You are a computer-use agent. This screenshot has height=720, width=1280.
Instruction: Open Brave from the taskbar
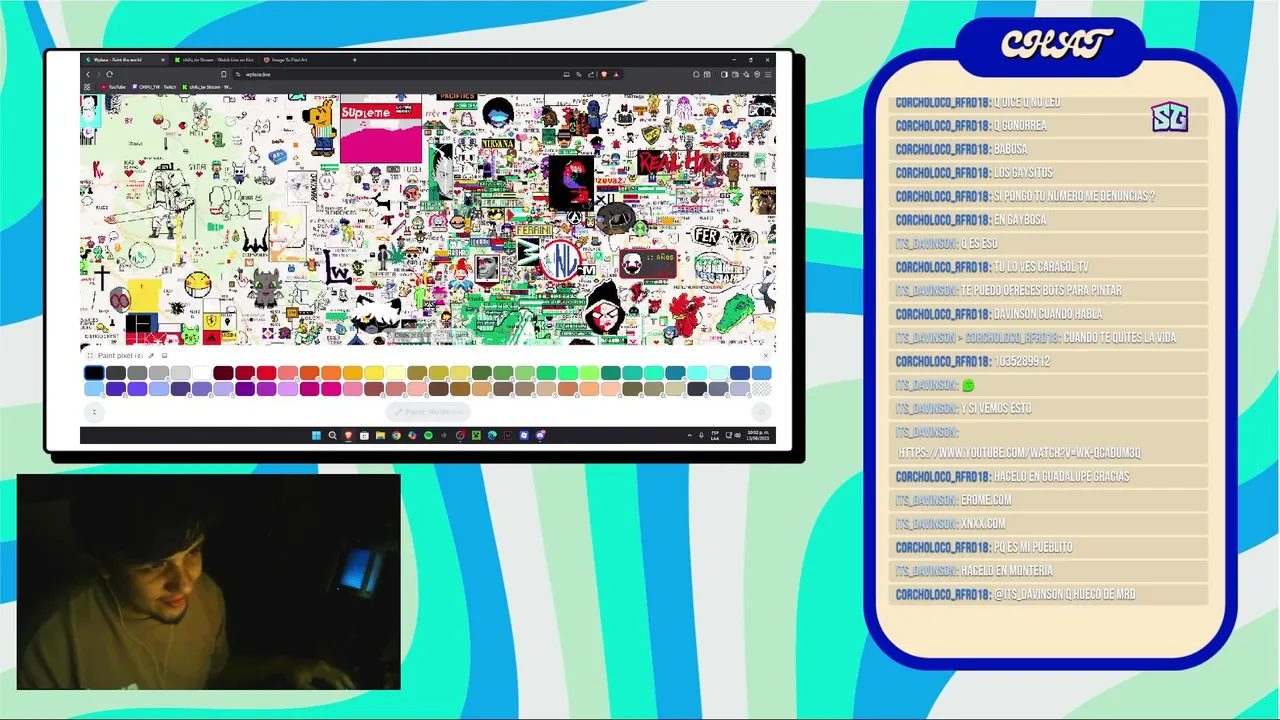click(x=348, y=435)
